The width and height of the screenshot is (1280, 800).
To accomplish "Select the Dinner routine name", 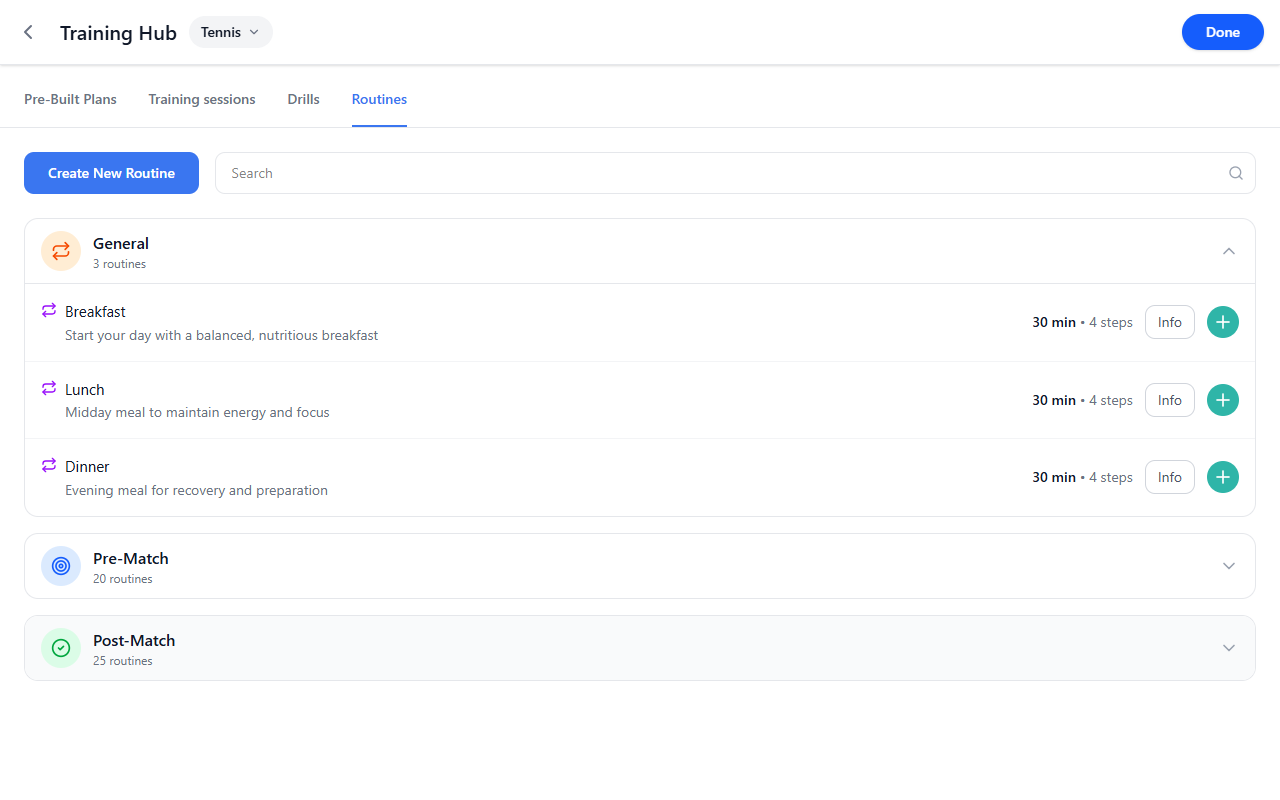I will coord(87,467).
